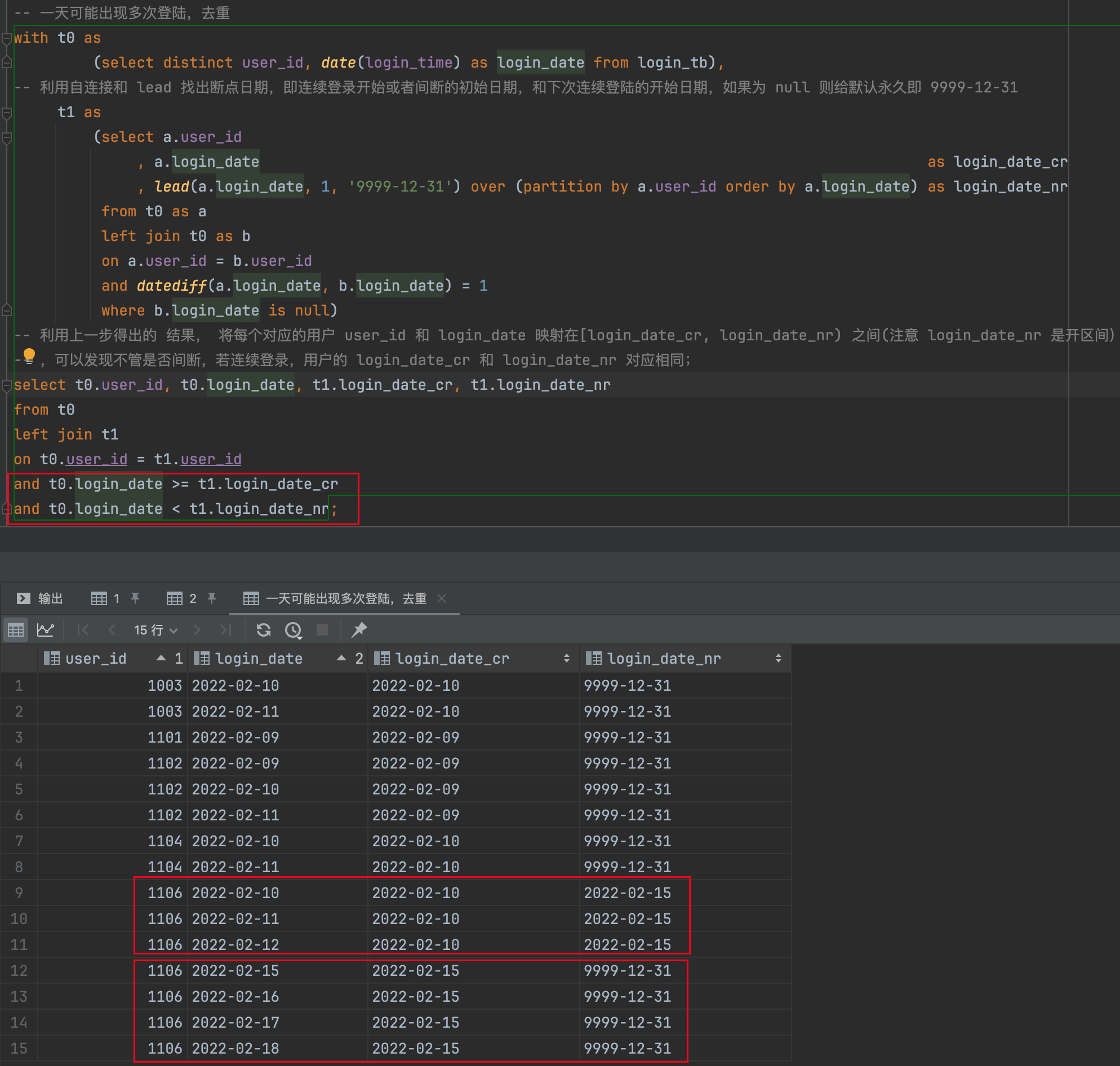Click login_date_cr cell in row 12
The width and height of the screenshot is (1120, 1066).
click(474, 971)
